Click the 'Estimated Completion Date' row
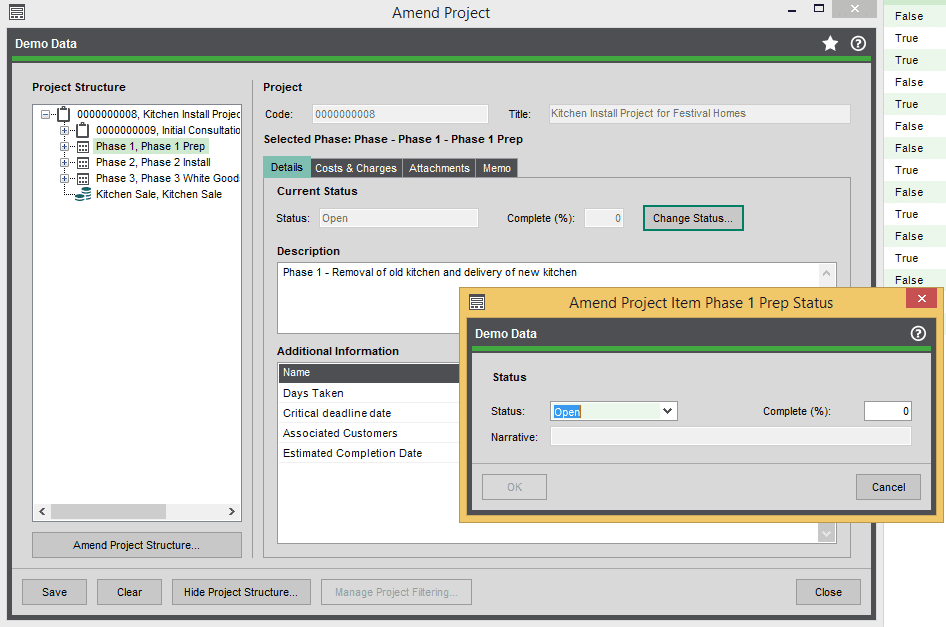The height and width of the screenshot is (627, 946). pos(369,453)
